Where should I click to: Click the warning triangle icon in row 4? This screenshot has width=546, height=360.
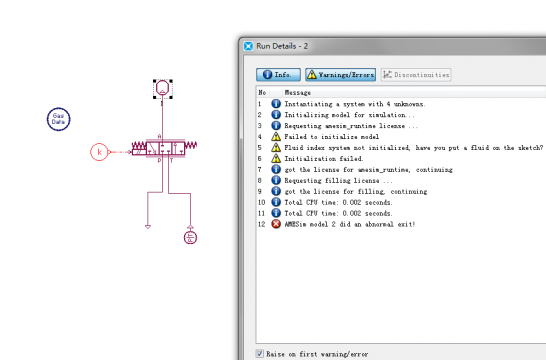click(x=276, y=136)
